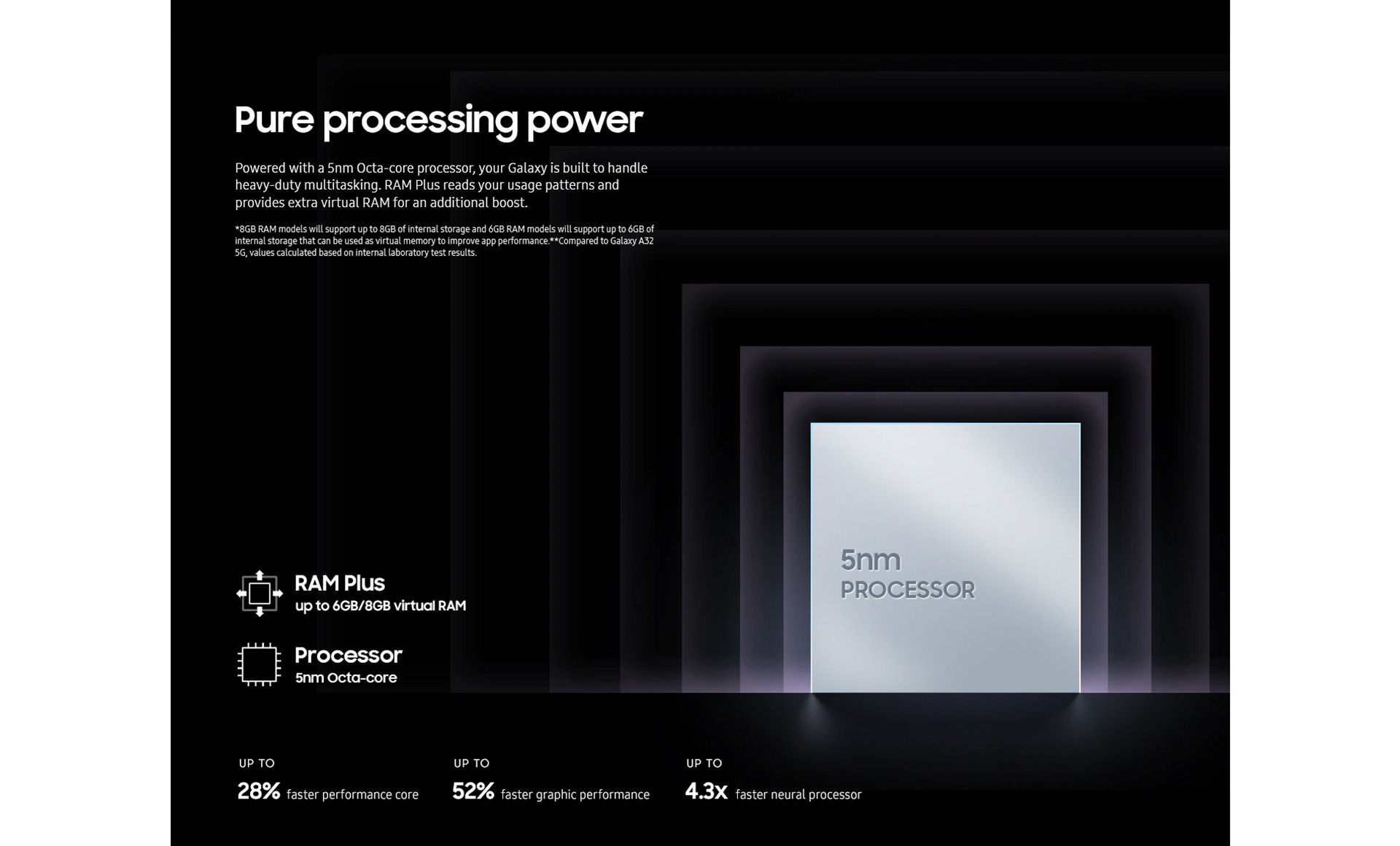This screenshot has height=846, width=1400.
Task: Click paragraph starting 'Powered with a 5nm Octa-core'
Action: pyautogui.click(x=441, y=185)
